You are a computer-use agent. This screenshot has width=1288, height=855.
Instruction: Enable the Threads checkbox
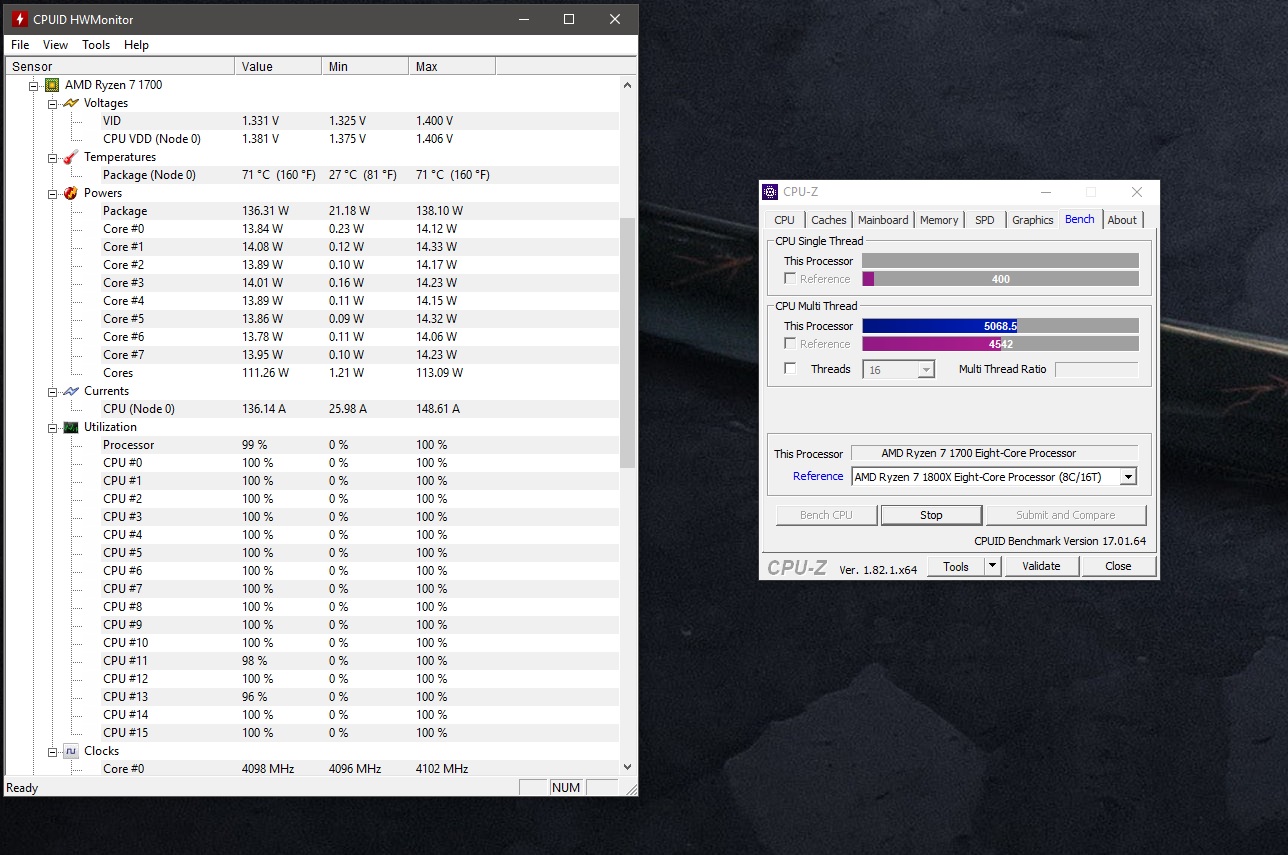pos(791,369)
